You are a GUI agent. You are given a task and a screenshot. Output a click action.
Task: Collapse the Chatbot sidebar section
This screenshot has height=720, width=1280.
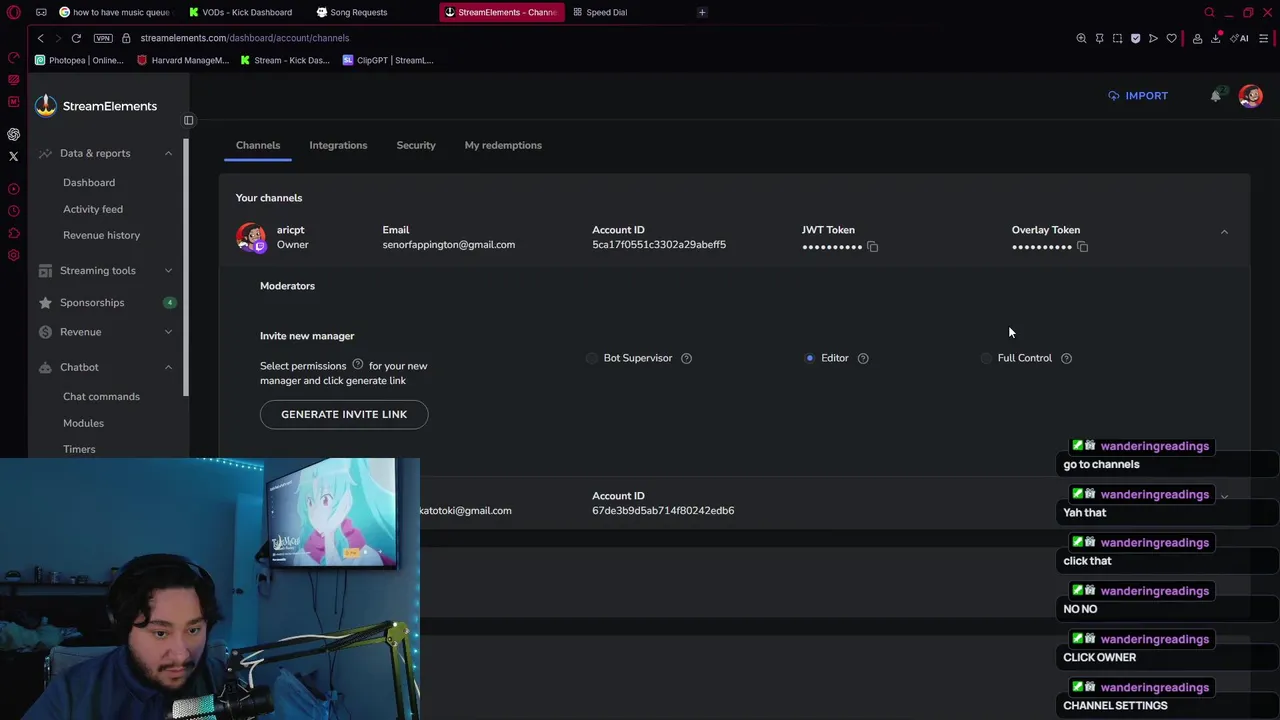click(x=168, y=367)
